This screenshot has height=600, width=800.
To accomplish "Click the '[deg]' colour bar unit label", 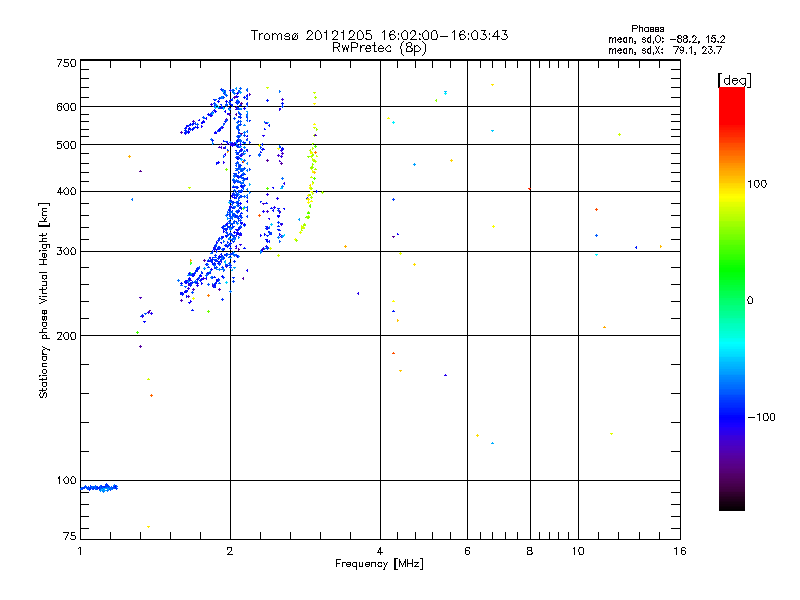I will pos(734,80).
